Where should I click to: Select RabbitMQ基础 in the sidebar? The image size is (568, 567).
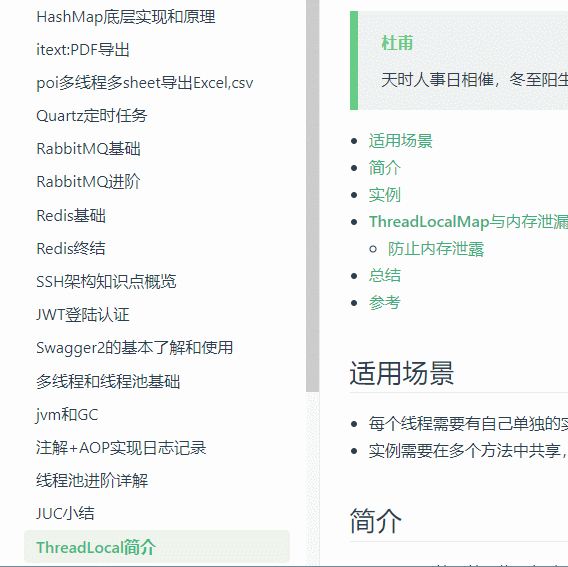(x=88, y=149)
